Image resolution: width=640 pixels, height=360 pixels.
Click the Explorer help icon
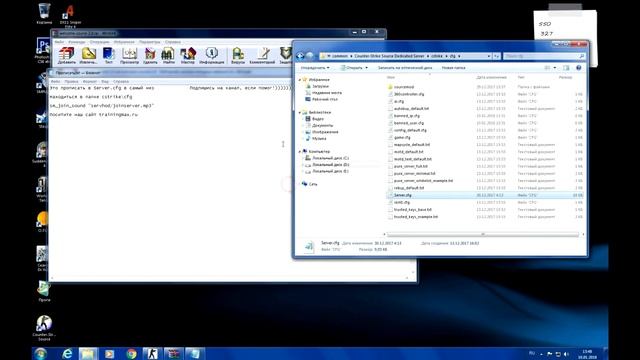578,68
